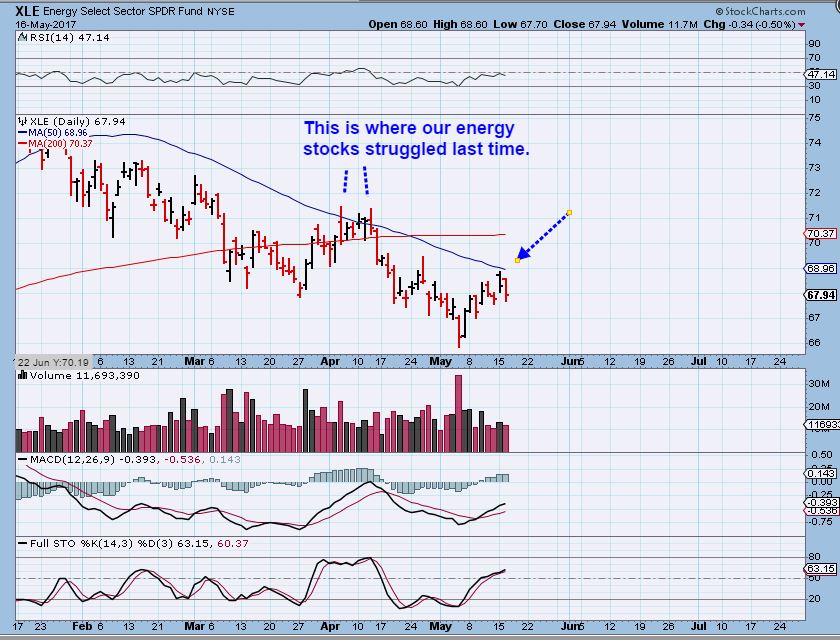Click the 'Volume 11.7M' header value
Viewport: 840px width, 640px height.
coord(659,24)
